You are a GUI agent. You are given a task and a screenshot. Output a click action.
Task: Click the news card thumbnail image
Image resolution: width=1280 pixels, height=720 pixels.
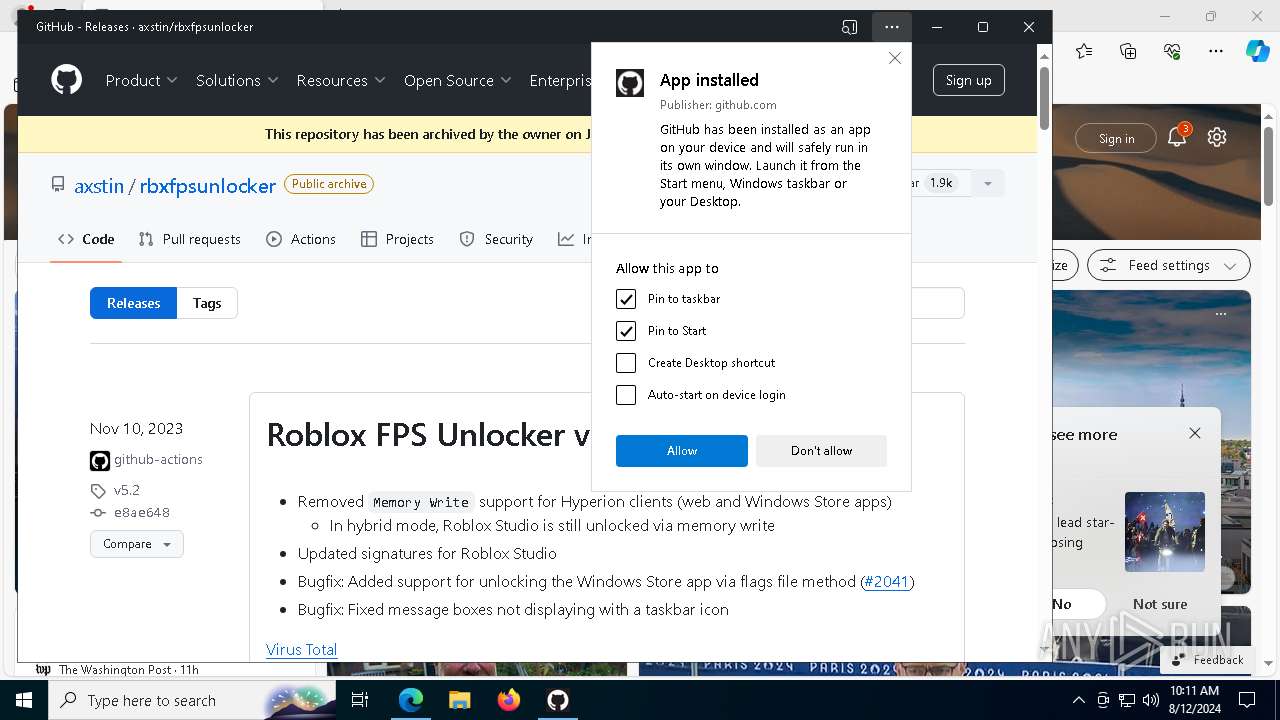[x=1165, y=532]
